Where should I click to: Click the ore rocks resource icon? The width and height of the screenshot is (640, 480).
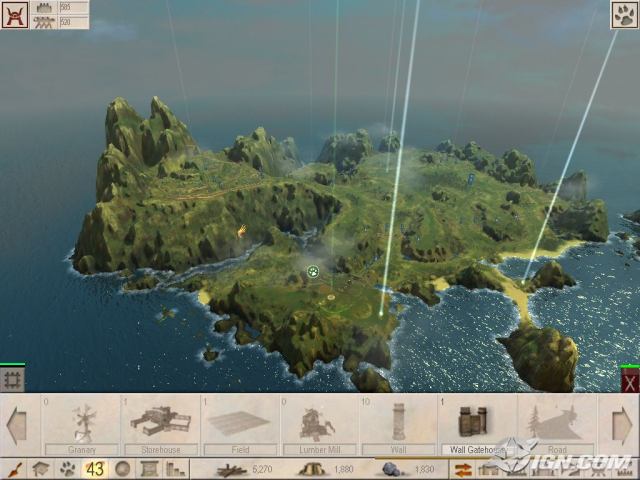(x=392, y=469)
